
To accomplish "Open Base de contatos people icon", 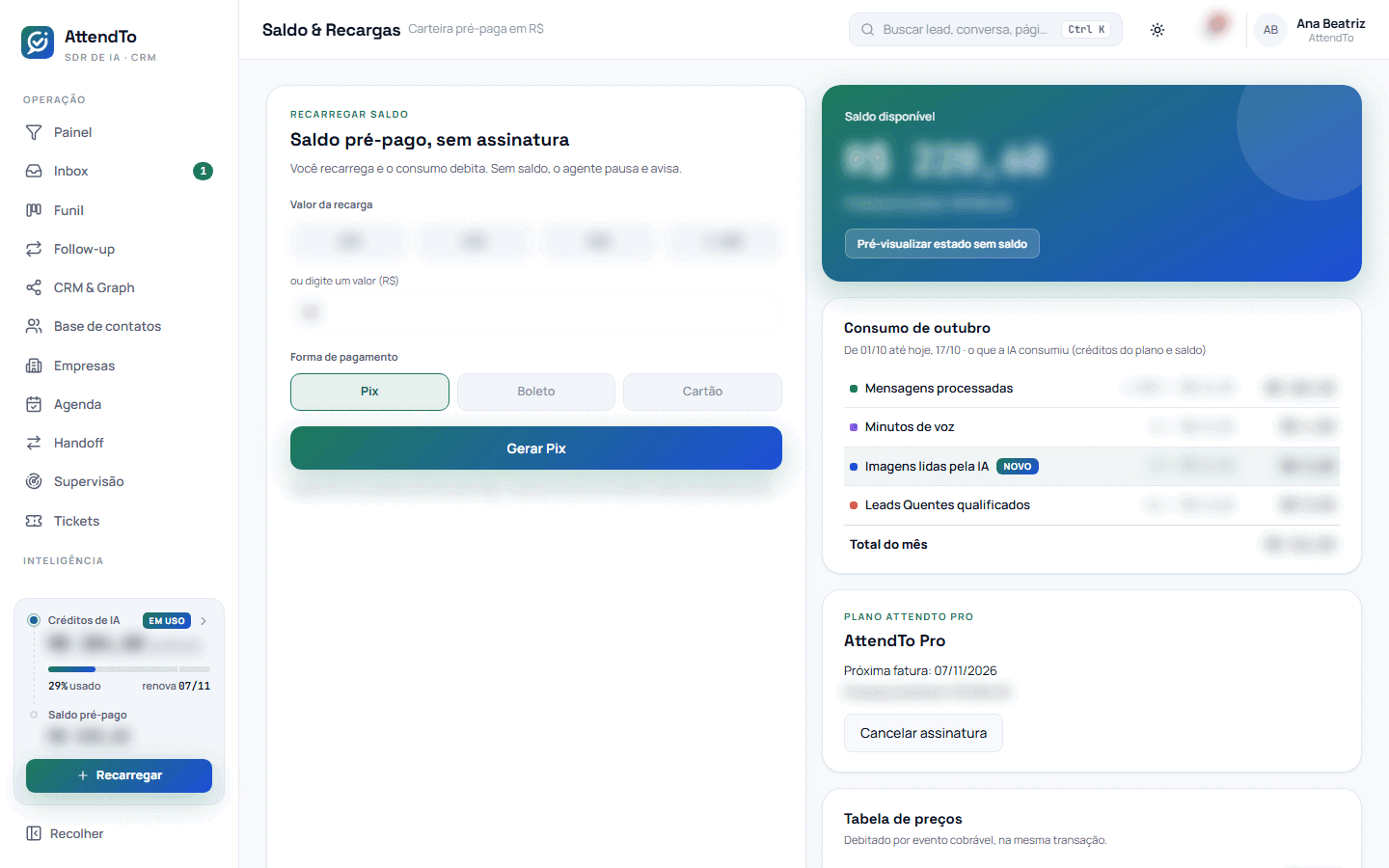I will point(34,326).
